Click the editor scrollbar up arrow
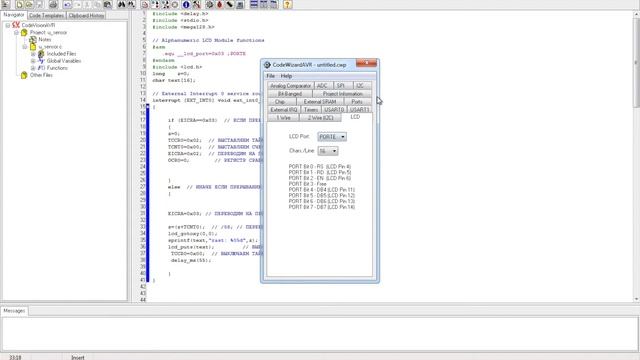Viewport: 640px width, 360px height. pos(636,14)
